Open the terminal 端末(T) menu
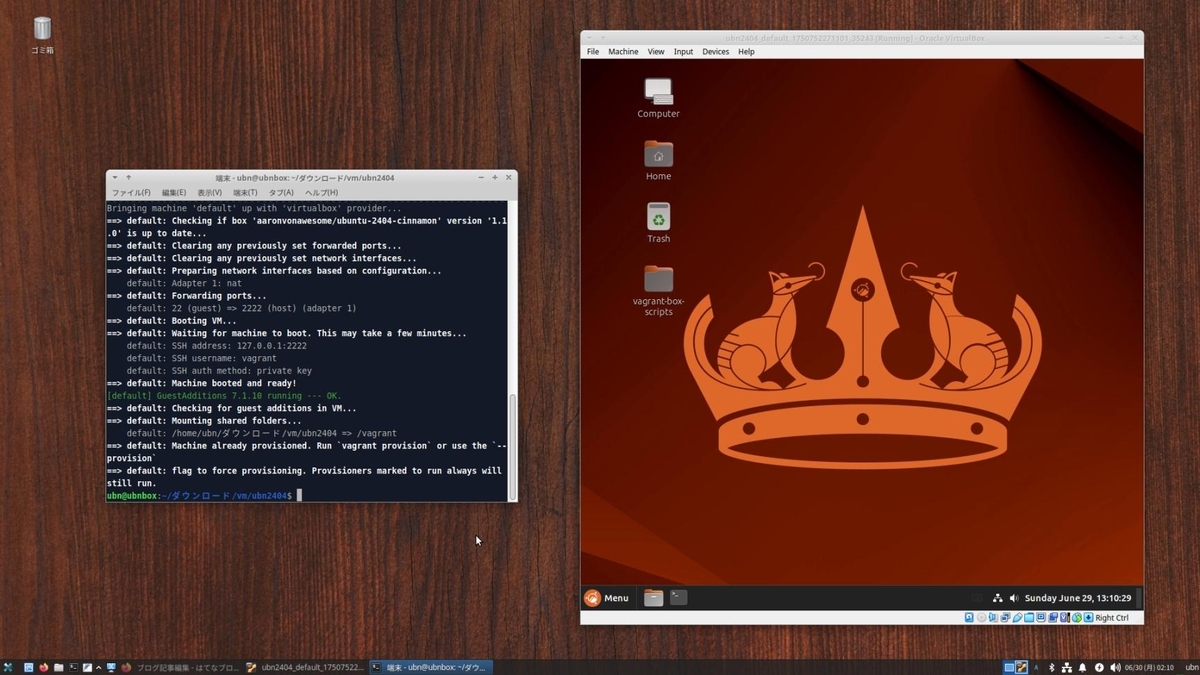Image resolution: width=1200 pixels, height=675 pixels. [245, 193]
